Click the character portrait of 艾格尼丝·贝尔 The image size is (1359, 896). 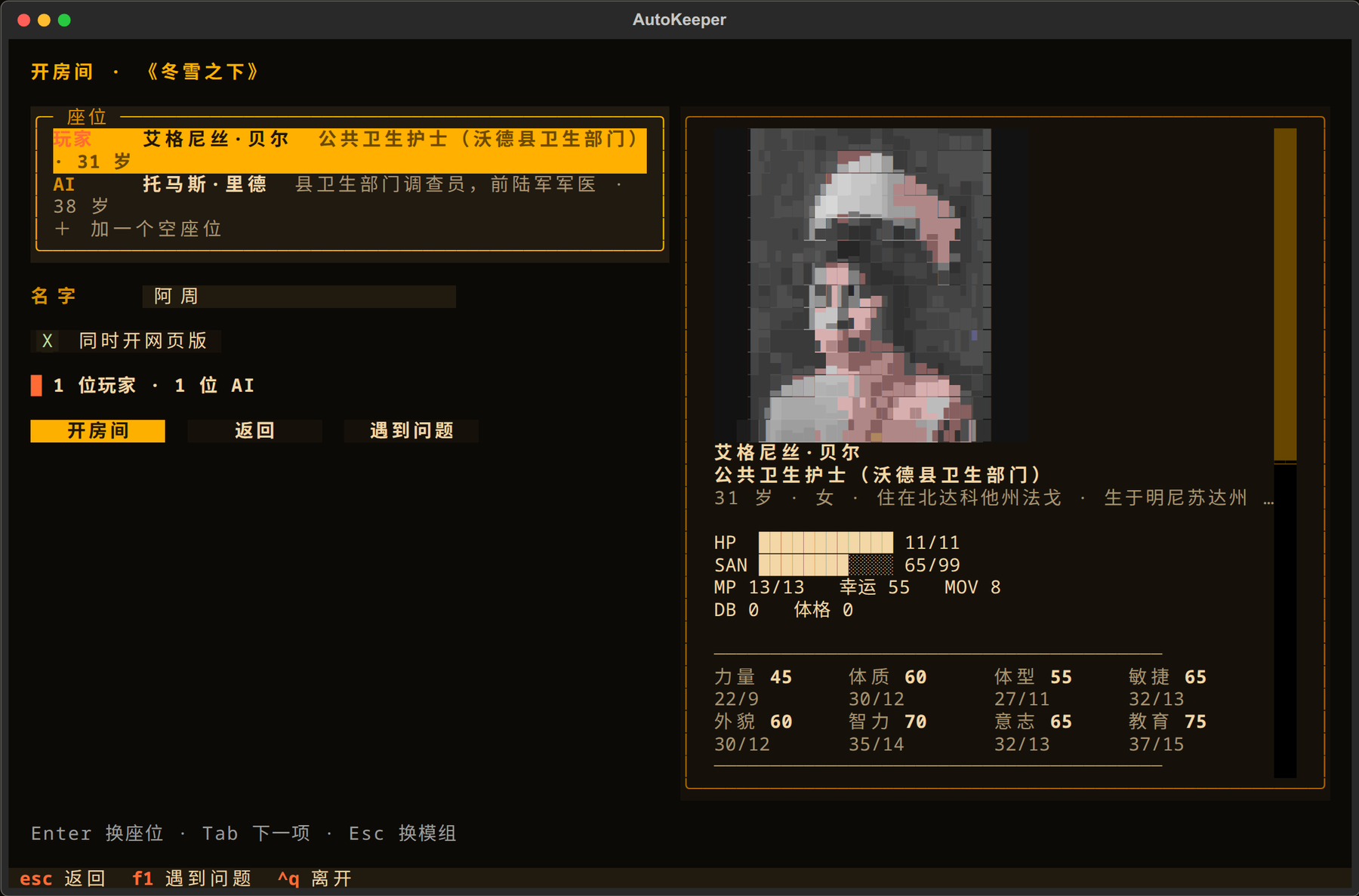(x=871, y=285)
